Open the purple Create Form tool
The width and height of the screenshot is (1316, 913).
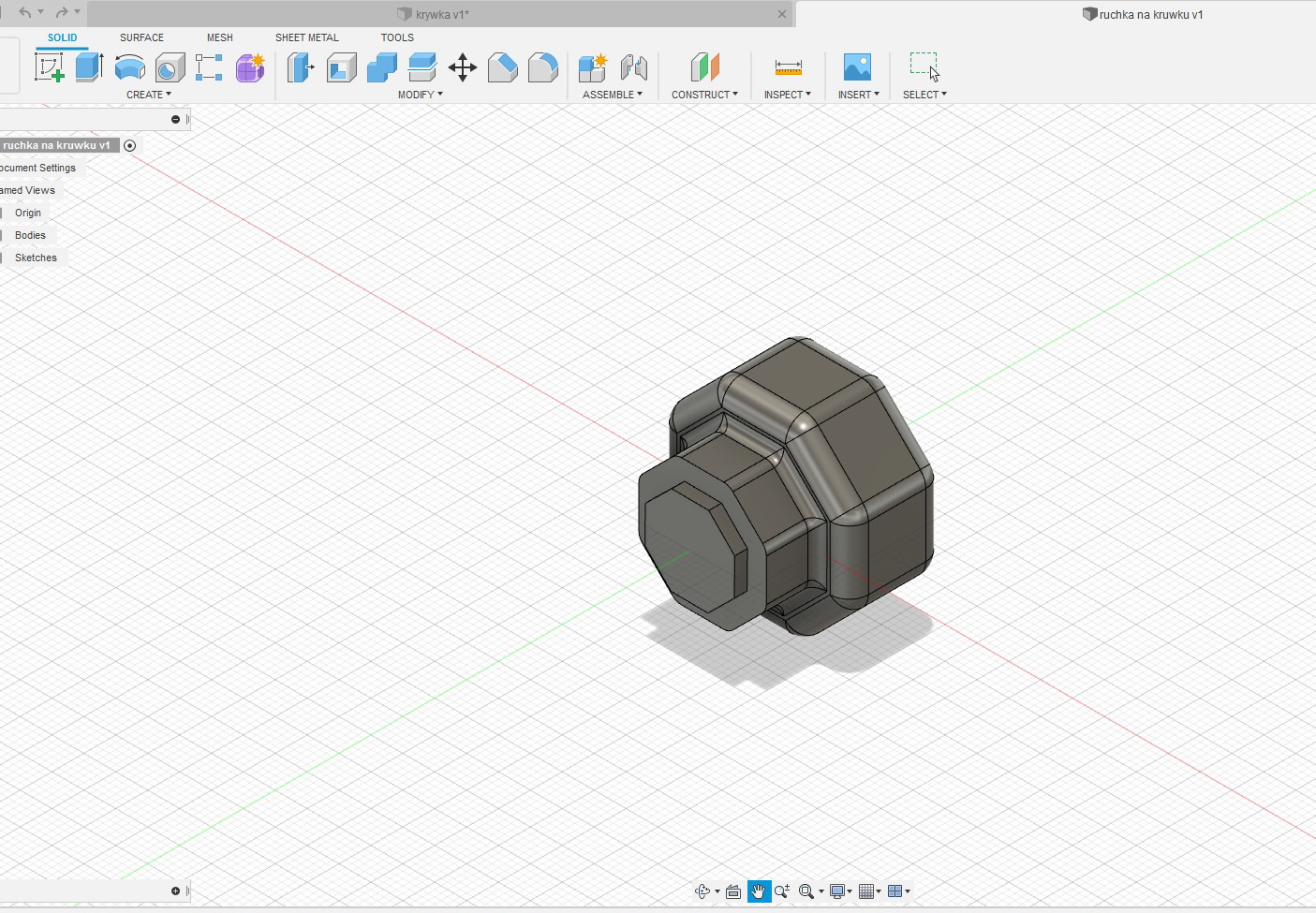pos(250,67)
